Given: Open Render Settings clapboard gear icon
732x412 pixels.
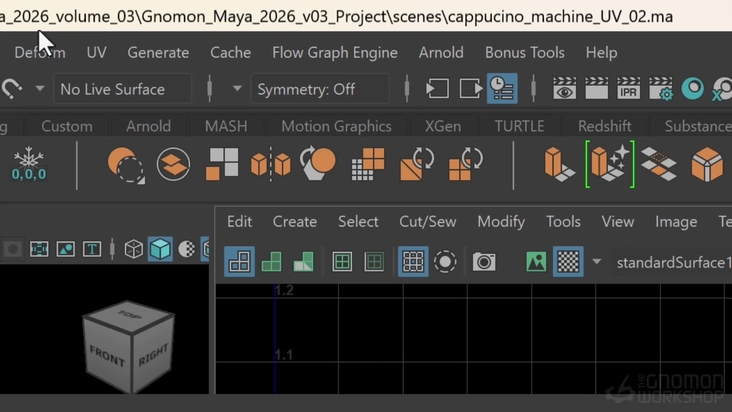Looking at the screenshot, I should pyautogui.click(x=661, y=88).
